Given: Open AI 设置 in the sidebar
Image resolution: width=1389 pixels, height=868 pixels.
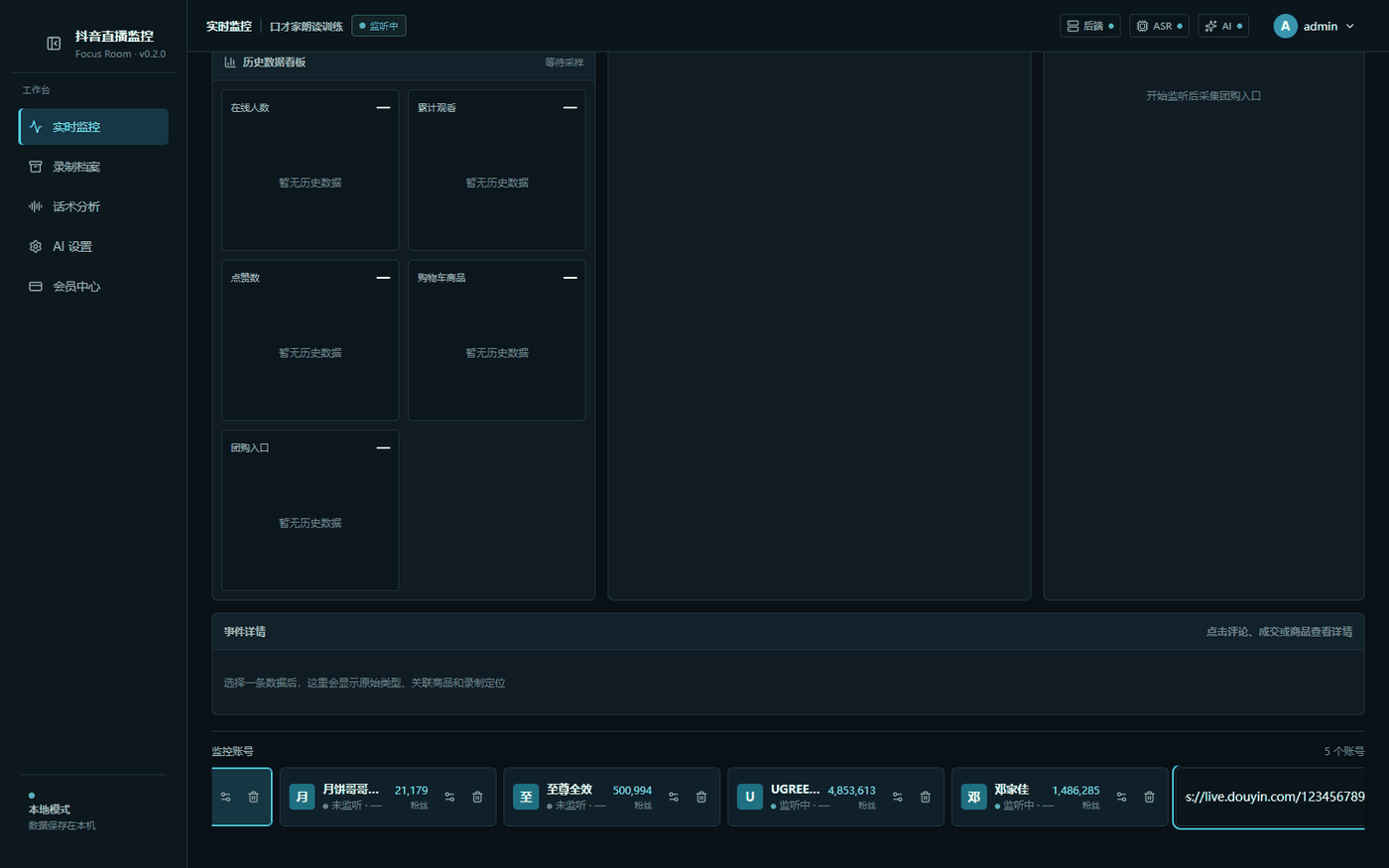Looking at the screenshot, I should 93,246.
